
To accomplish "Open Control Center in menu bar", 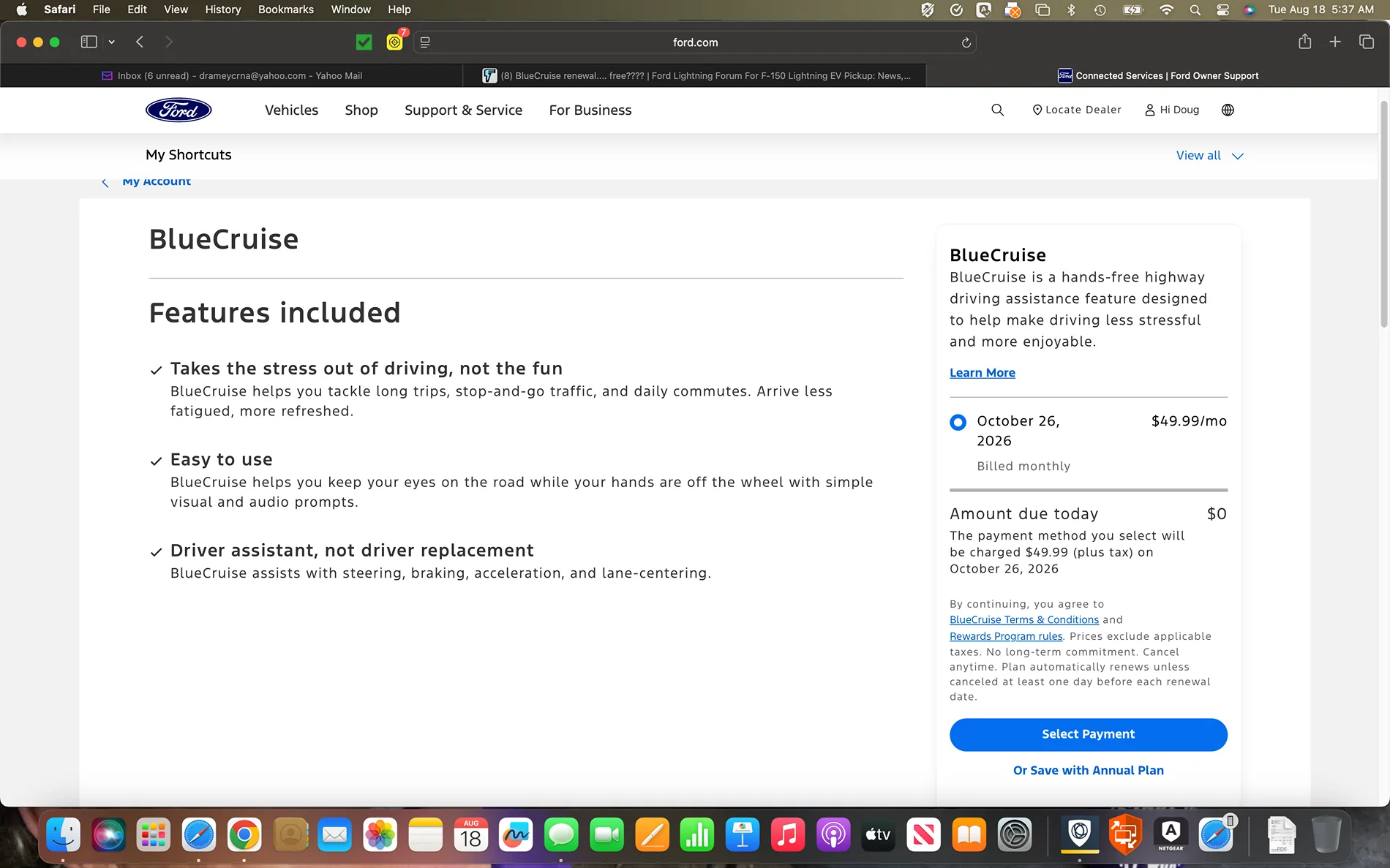I will [x=1222, y=10].
